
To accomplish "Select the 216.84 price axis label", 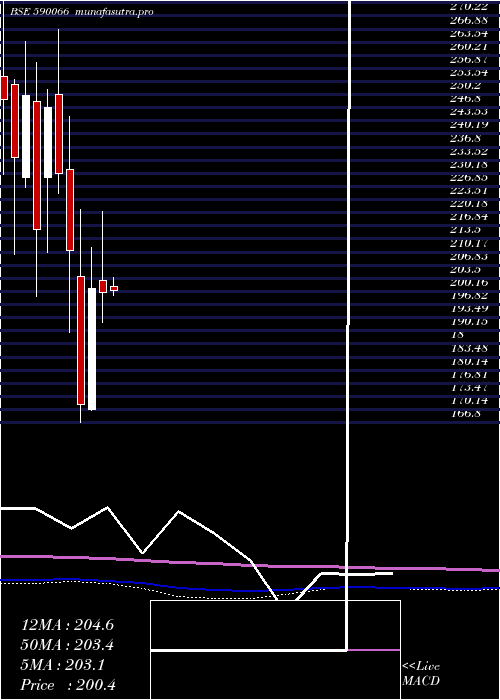I will click(x=469, y=217).
